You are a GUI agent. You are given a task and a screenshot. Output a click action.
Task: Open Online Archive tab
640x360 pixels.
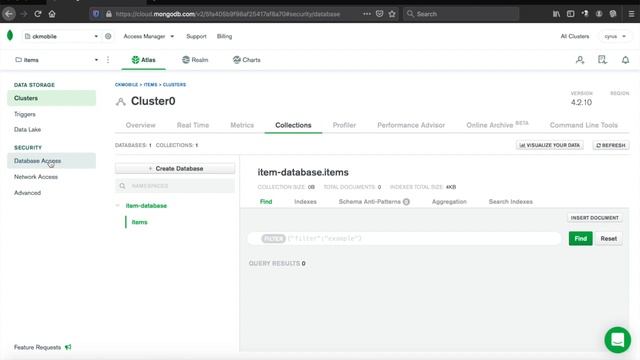(x=497, y=125)
